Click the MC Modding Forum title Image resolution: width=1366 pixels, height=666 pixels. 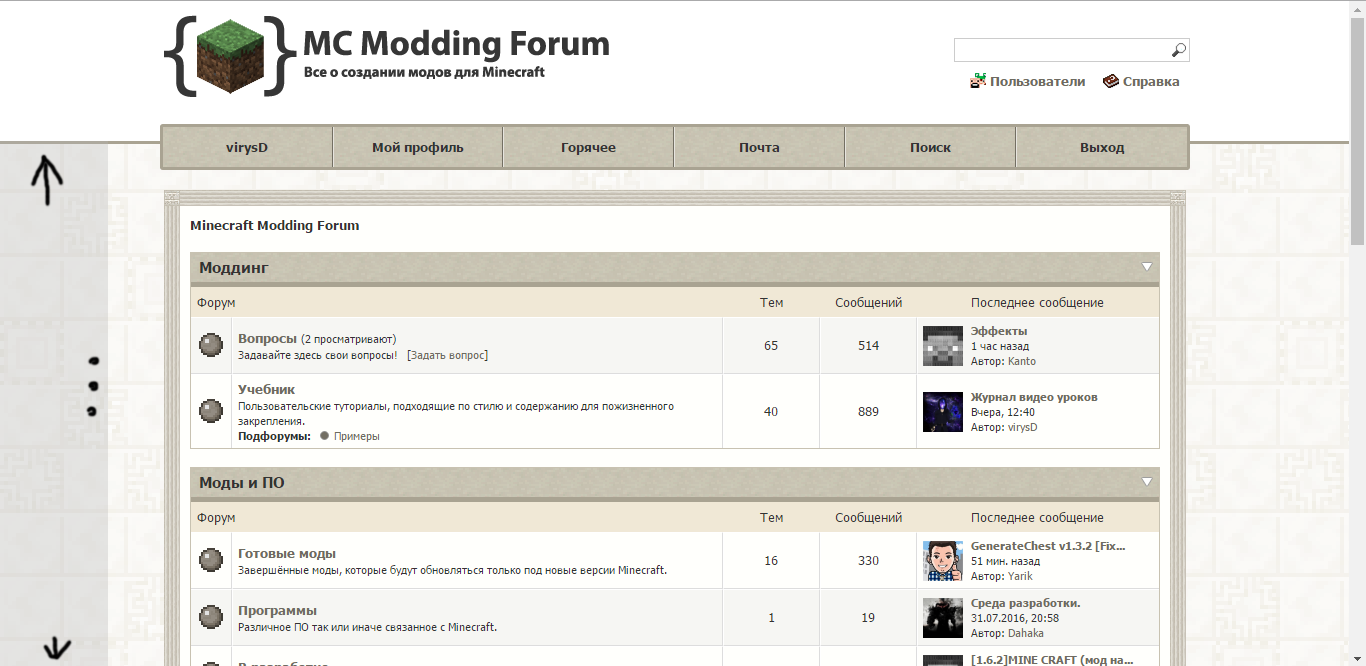pos(456,44)
